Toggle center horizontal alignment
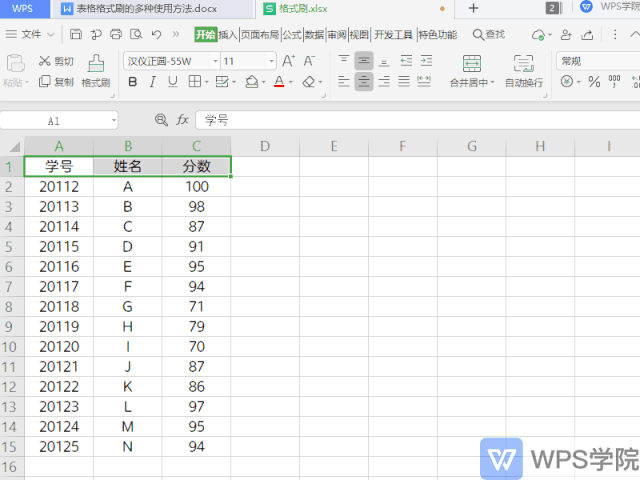Viewport: 640px width, 480px height. [364, 82]
